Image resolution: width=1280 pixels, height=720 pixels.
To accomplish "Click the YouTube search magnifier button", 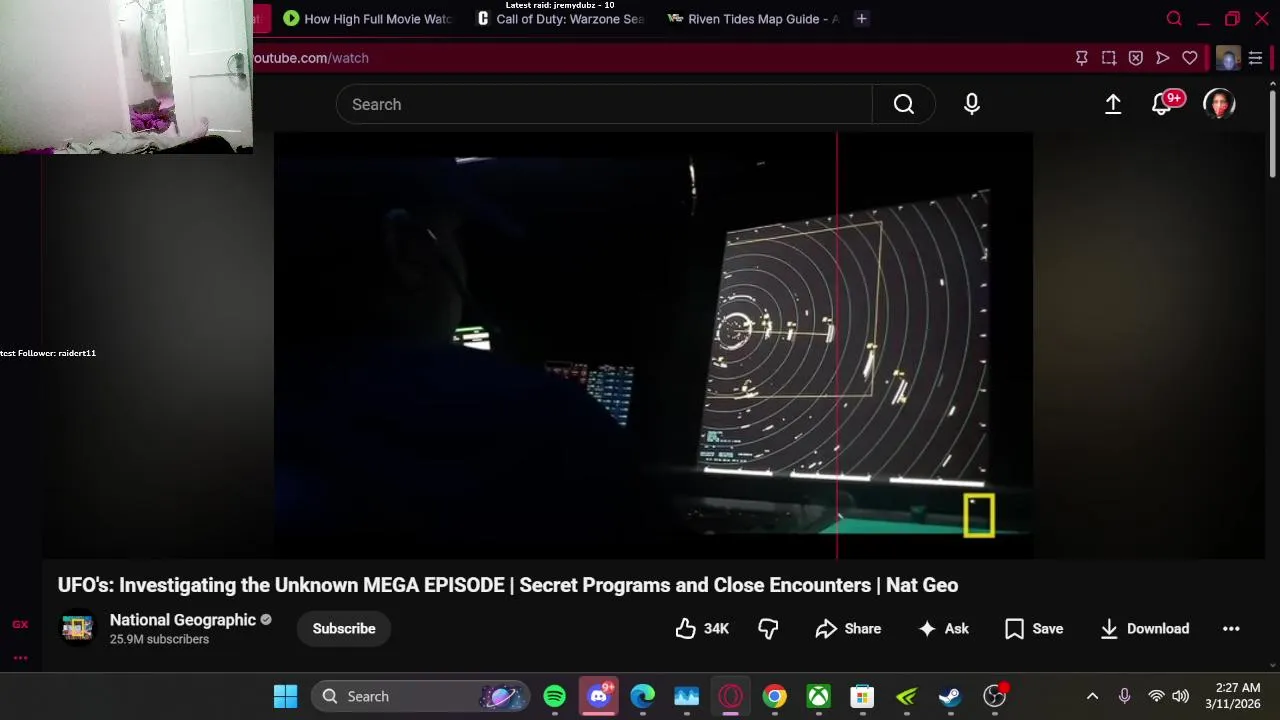I will click(903, 104).
